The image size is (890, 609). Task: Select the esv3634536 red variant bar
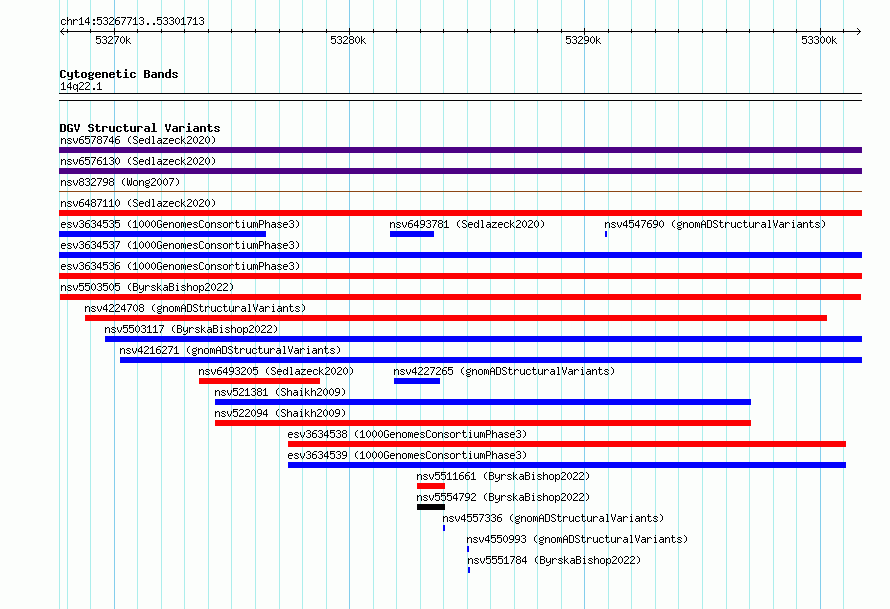coord(460,276)
